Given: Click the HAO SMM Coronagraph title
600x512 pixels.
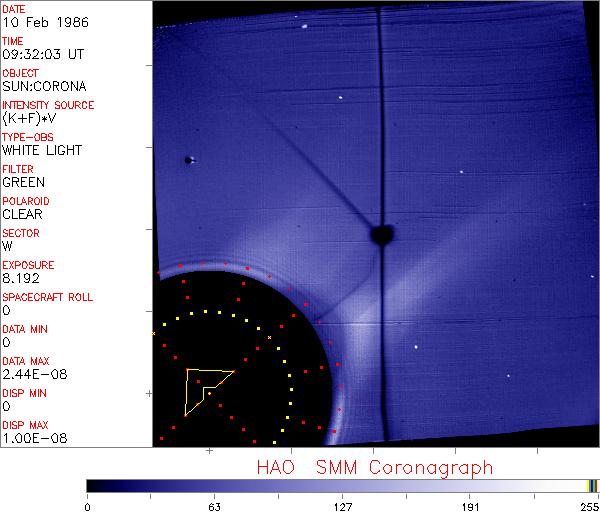Looking at the screenshot, I should [x=375, y=468].
